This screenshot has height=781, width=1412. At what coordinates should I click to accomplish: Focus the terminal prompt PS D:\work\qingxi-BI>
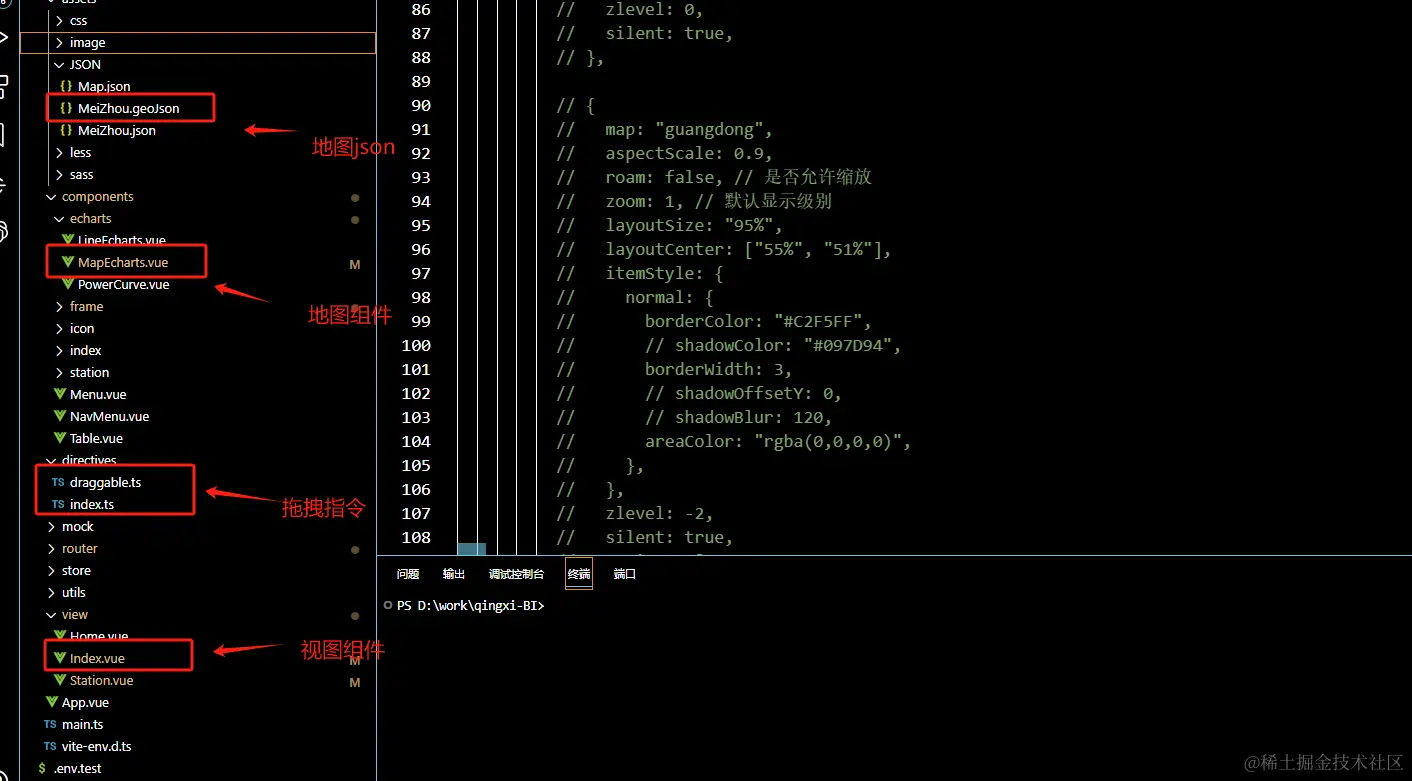(470, 605)
